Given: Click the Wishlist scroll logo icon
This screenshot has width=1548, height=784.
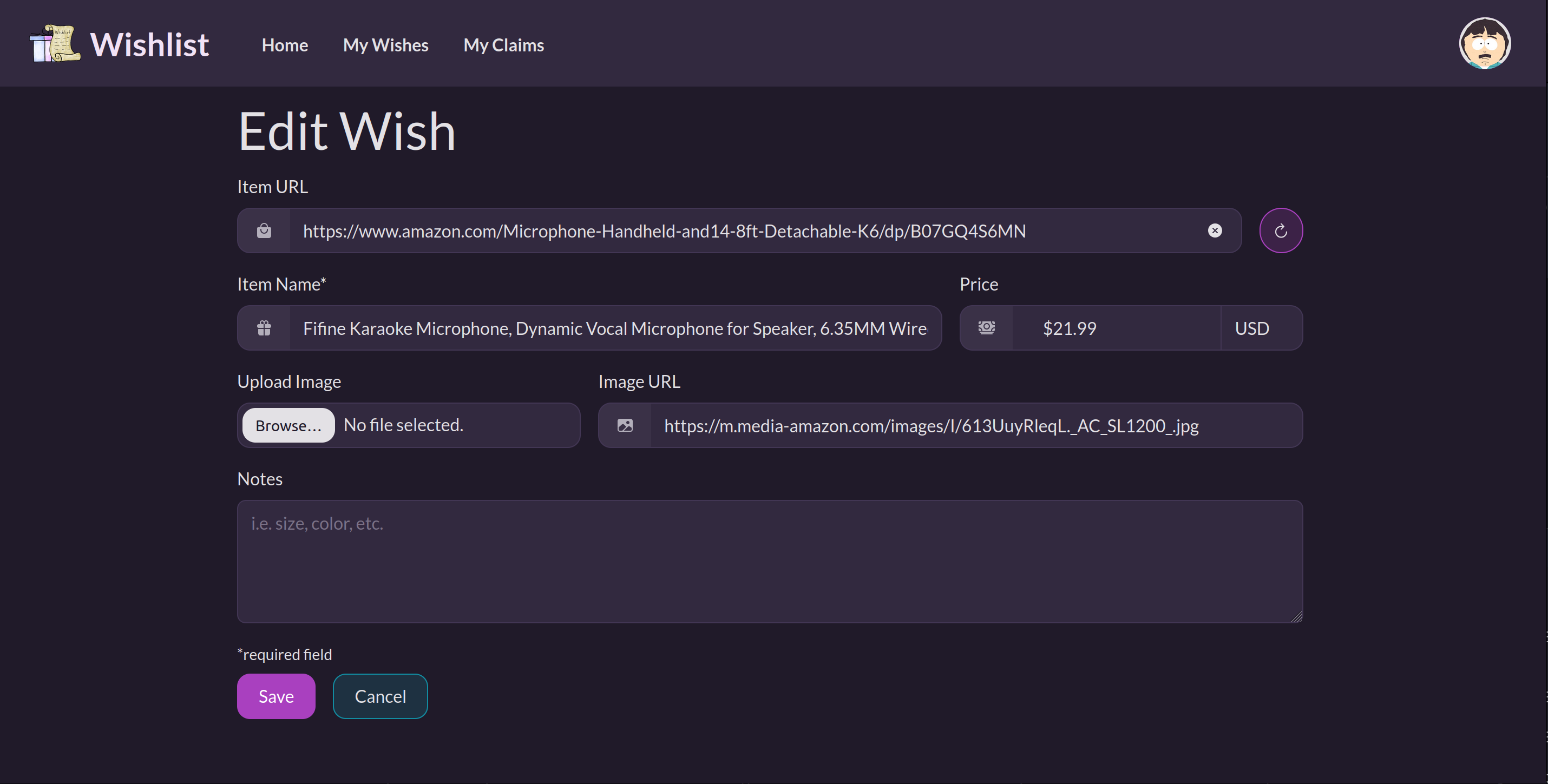Looking at the screenshot, I should coord(55,43).
